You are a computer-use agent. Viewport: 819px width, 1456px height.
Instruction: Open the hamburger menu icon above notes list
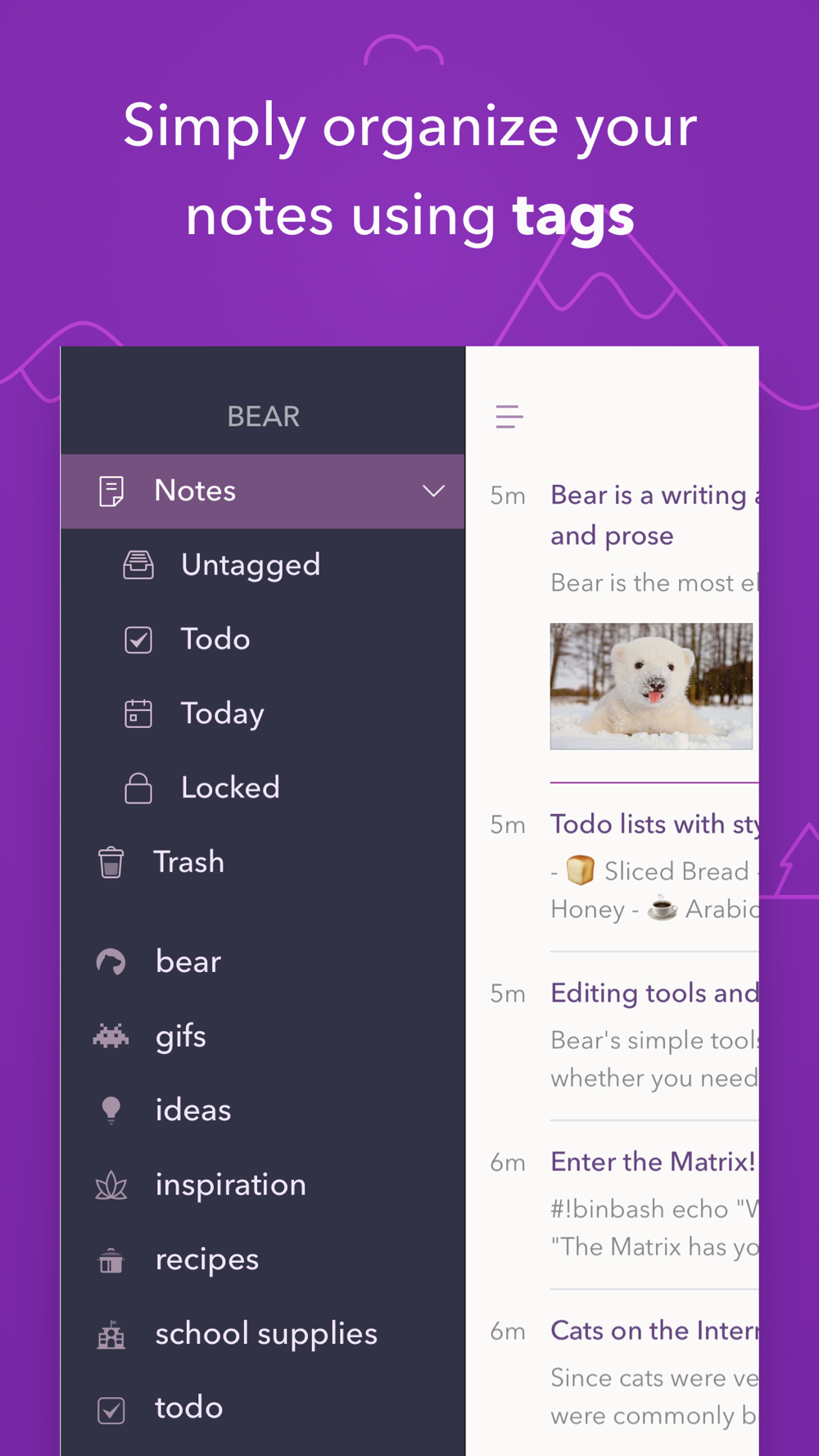tap(509, 416)
